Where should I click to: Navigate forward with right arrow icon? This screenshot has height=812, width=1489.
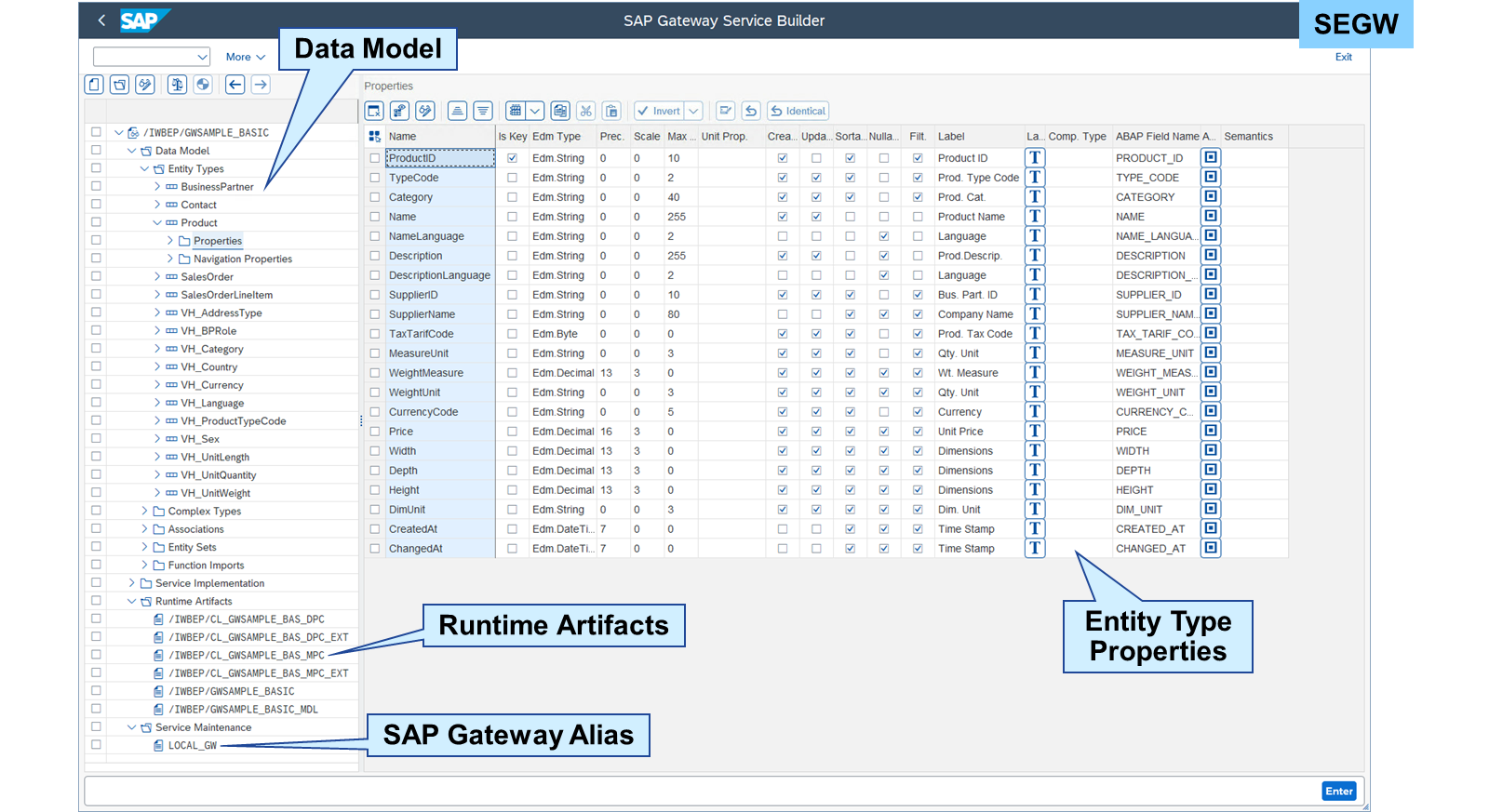coord(261,85)
